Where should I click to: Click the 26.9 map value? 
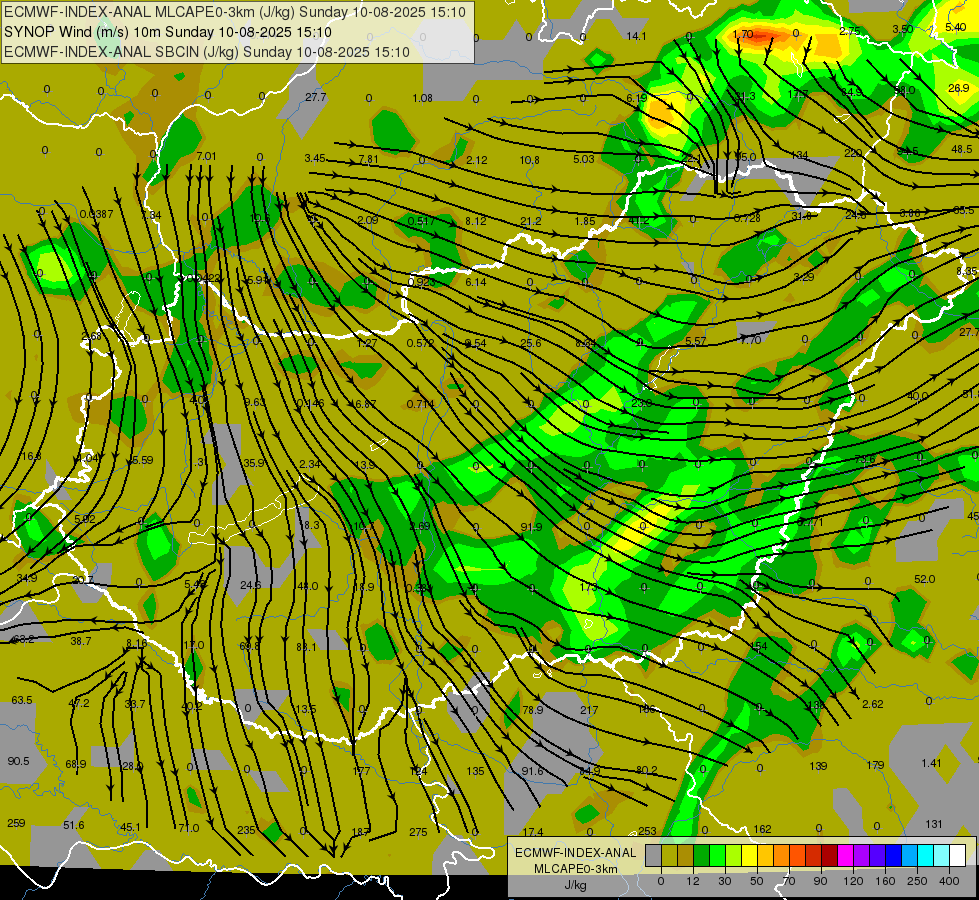click(958, 88)
